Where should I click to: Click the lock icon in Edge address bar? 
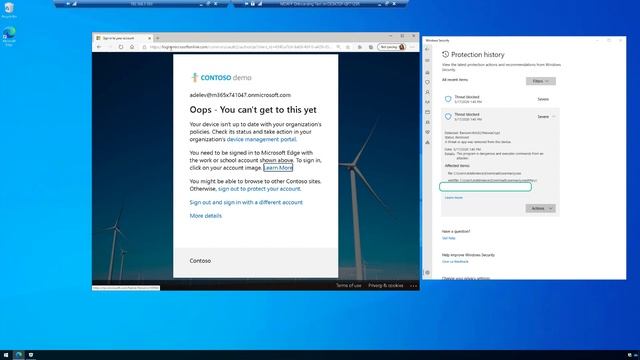(144, 47)
